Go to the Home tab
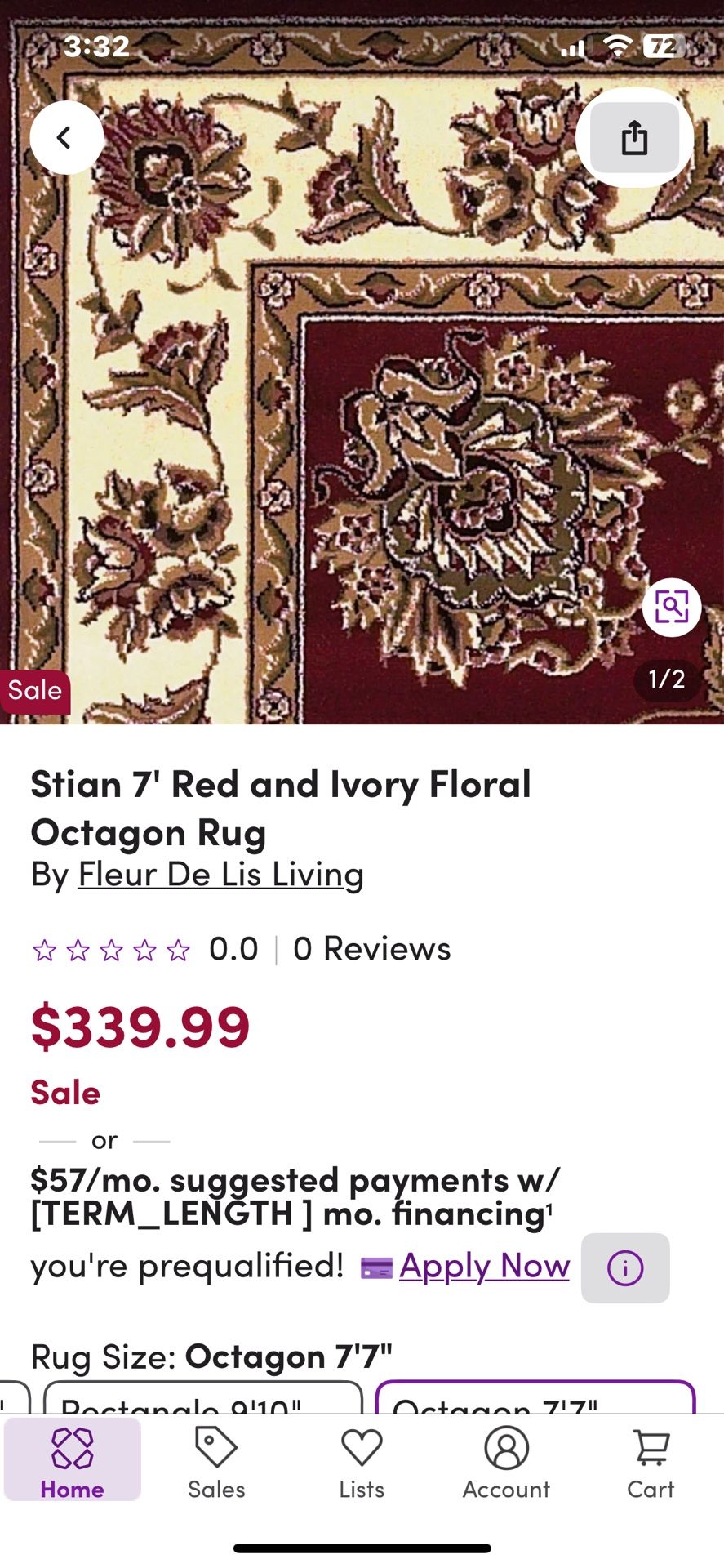The width and height of the screenshot is (724, 1568). click(x=73, y=1462)
